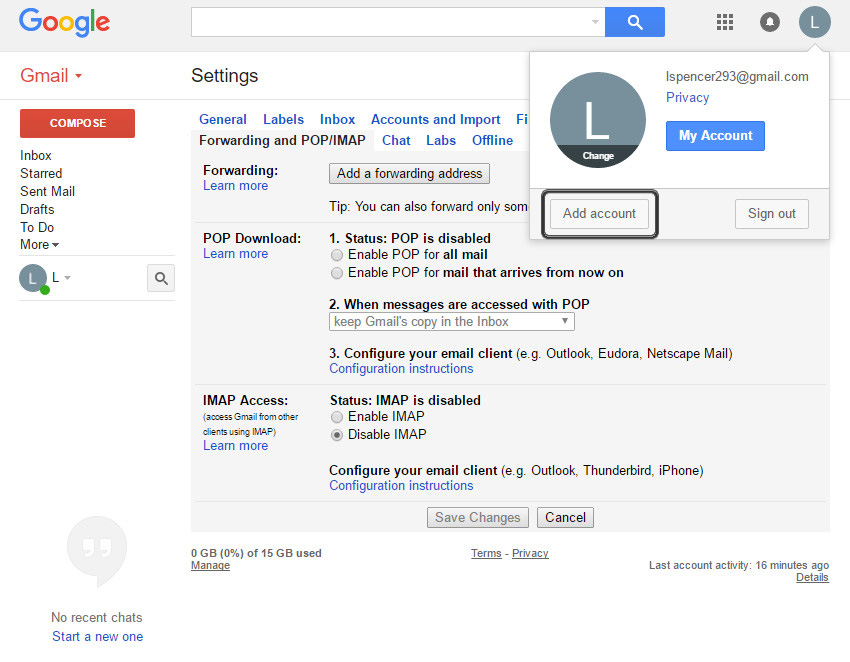The image size is (850, 662).
Task: Expand the More labels list
Action: pos(39,245)
